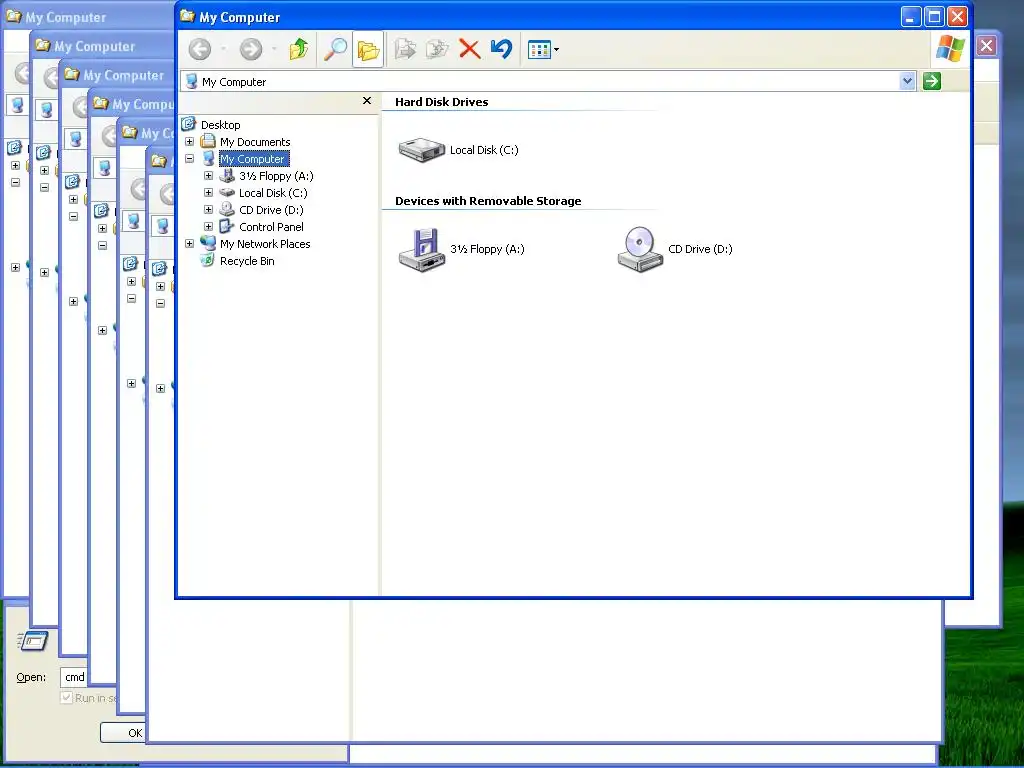Click the Run dialog program icon
1024x768 pixels.
33,642
